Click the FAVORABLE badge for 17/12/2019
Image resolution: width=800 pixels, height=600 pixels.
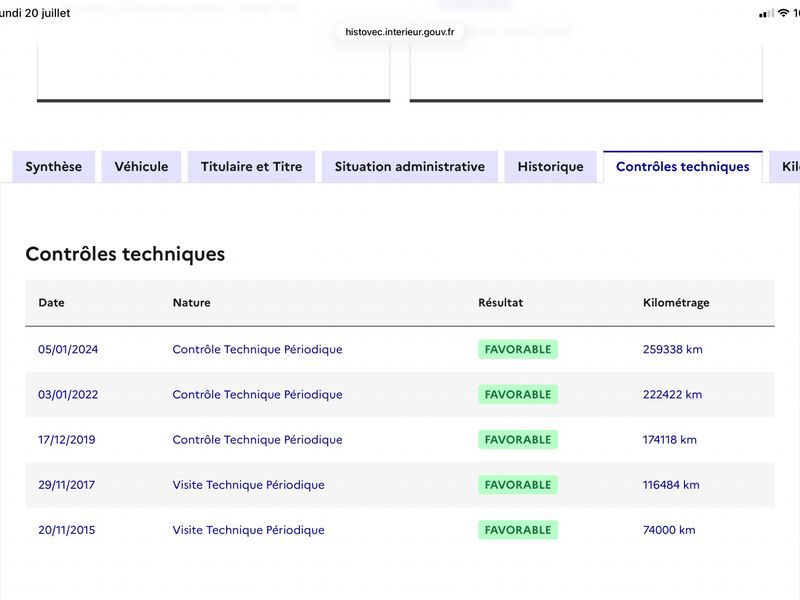coord(518,440)
